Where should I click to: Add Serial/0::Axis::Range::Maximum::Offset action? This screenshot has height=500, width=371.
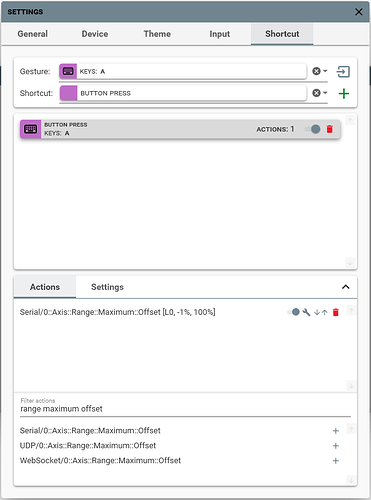coord(336,431)
